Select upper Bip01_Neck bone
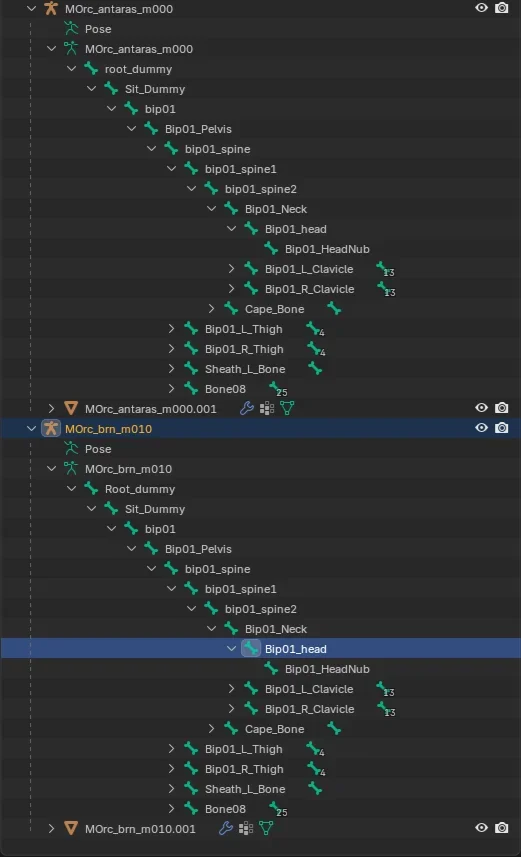This screenshot has height=857, width=521. pos(276,209)
